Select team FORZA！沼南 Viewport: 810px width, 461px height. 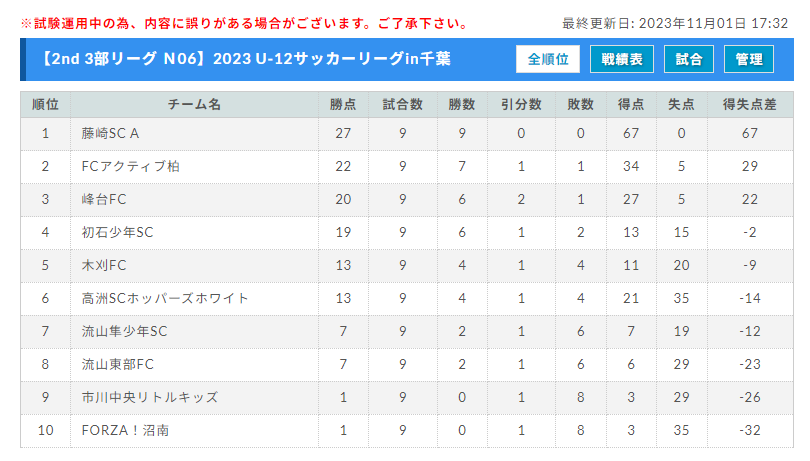[125, 431]
